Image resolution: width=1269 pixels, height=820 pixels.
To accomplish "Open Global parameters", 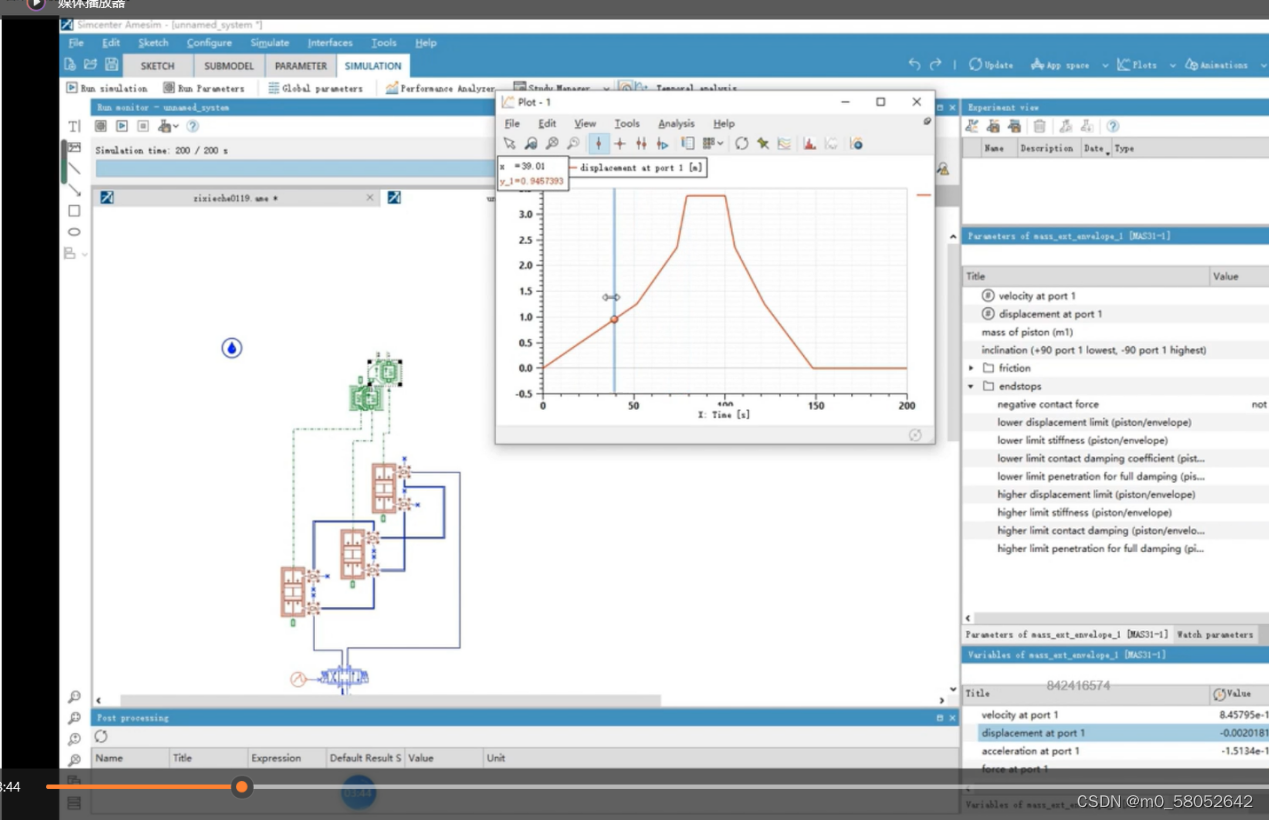I will tap(315, 88).
